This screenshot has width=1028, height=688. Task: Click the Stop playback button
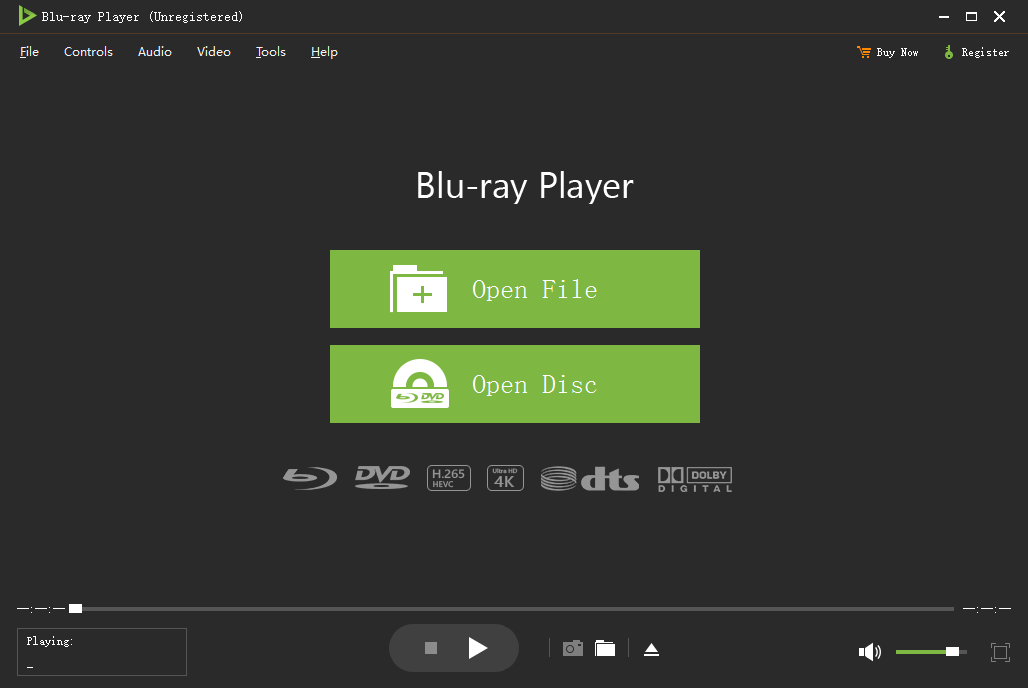pyautogui.click(x=431, y=648)
